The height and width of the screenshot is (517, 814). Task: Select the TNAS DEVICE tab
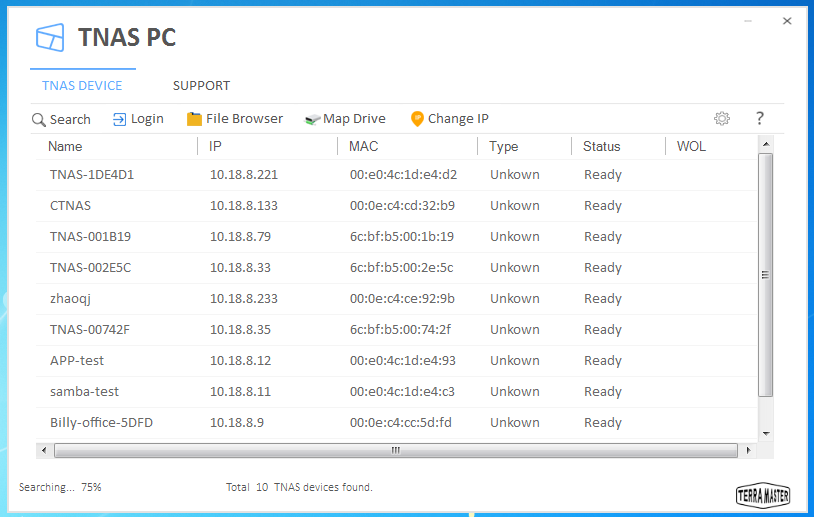82,86
